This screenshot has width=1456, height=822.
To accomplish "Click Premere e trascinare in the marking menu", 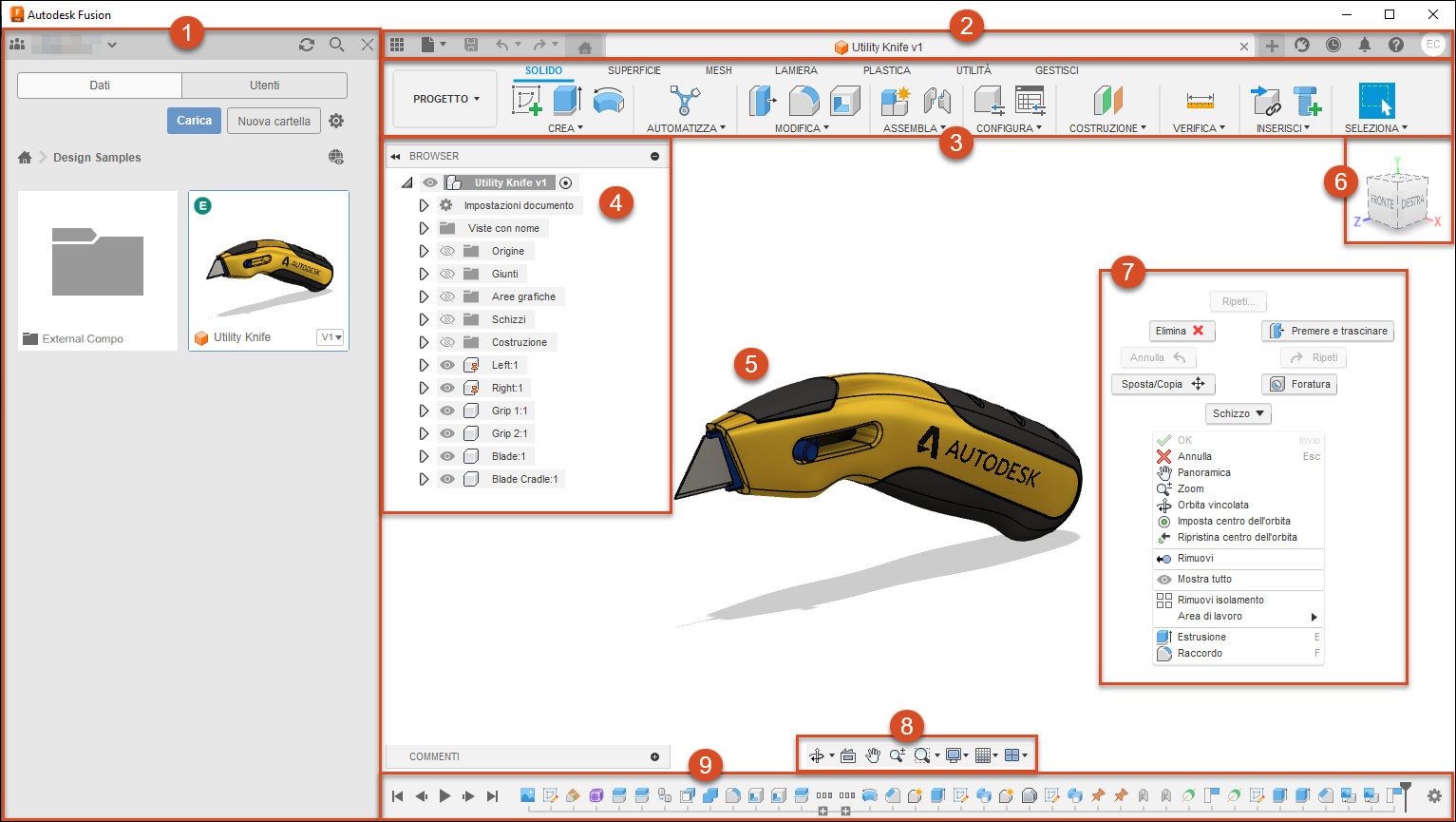I will click(x=1328, y=331).
